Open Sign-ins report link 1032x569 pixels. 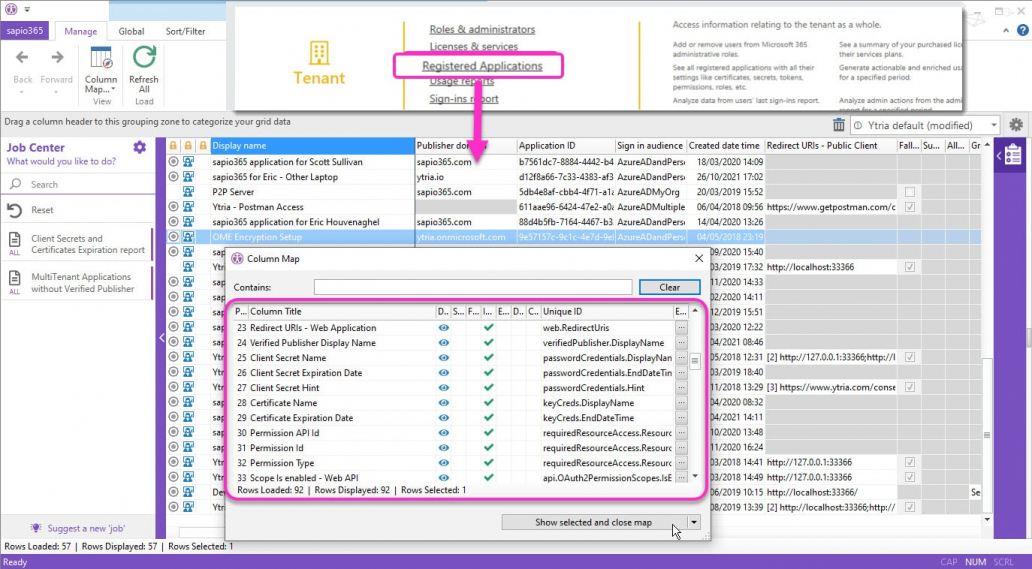tap(463, 99)
